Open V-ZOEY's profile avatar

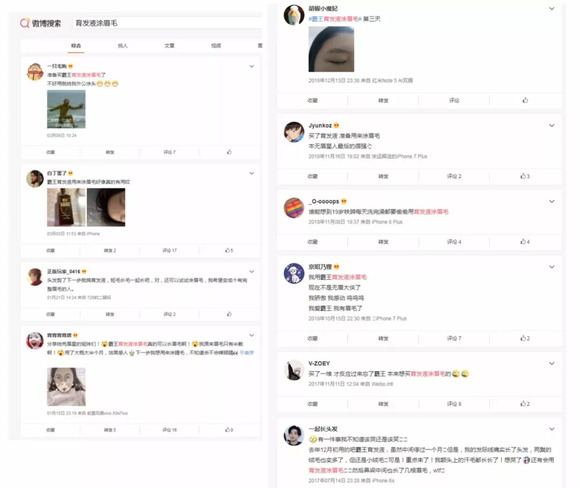pos(294,370)
